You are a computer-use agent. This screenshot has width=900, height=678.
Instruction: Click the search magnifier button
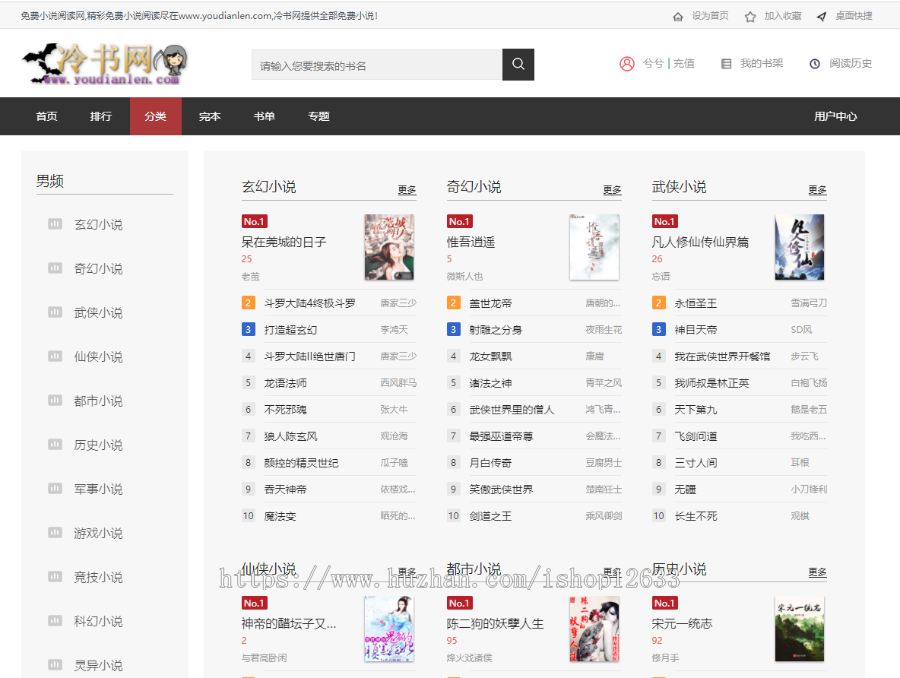518,65
